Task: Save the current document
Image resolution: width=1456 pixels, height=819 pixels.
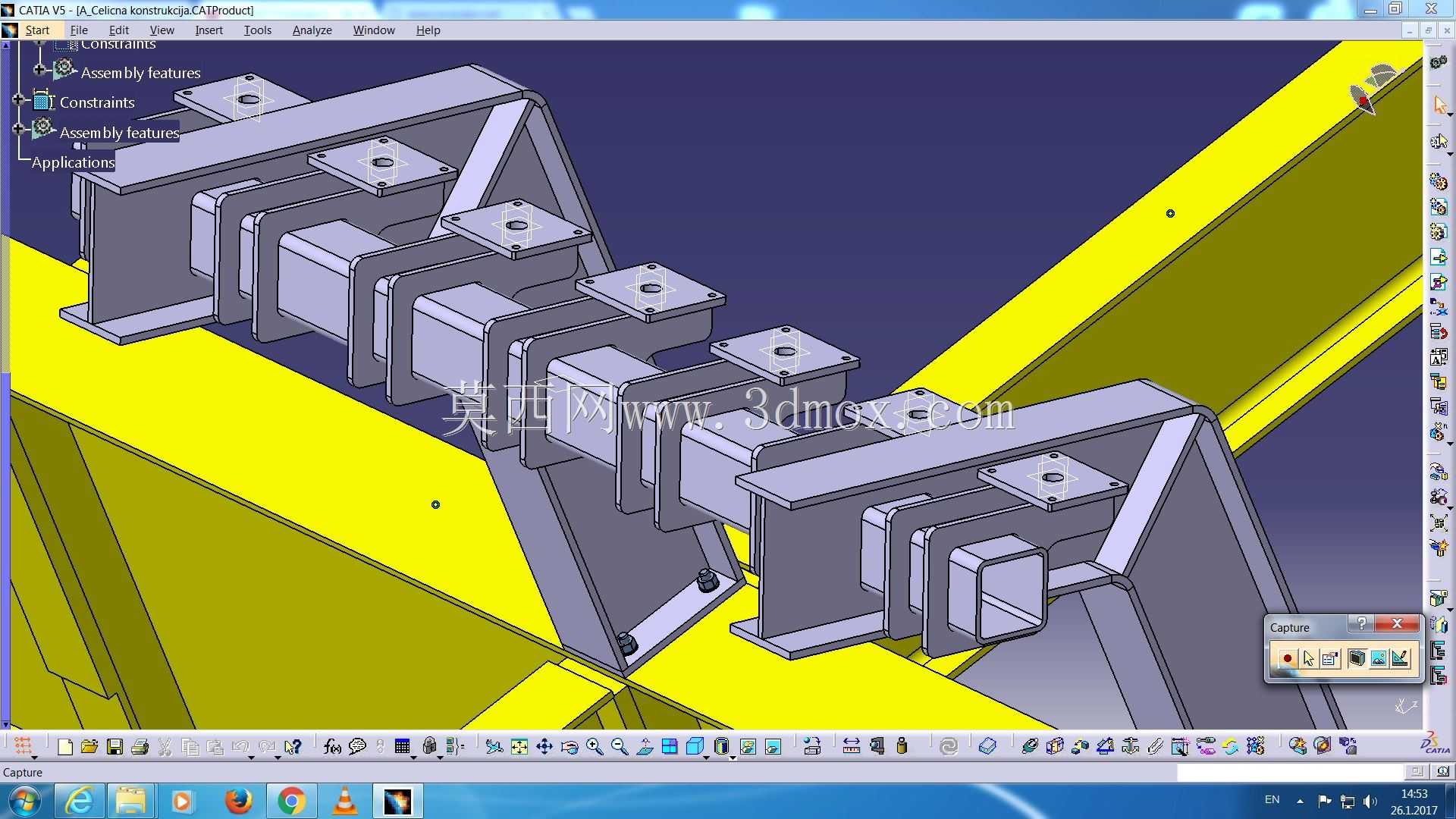Action: coord(115,747)
